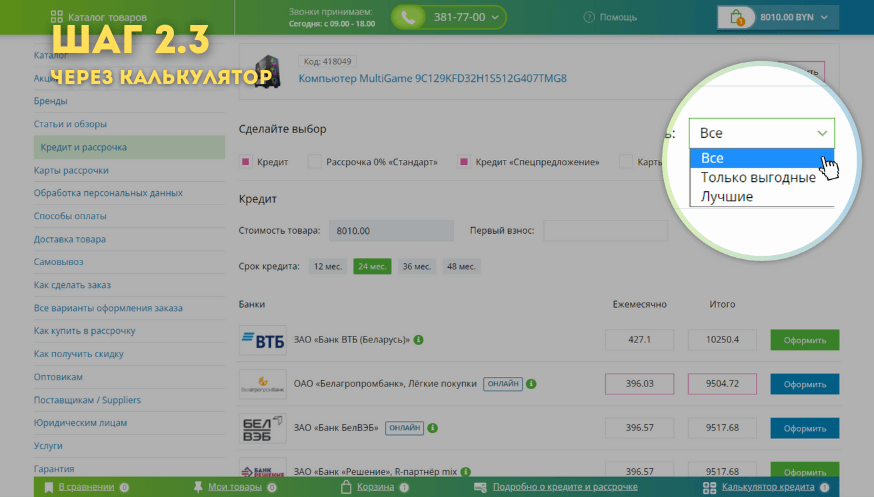Click the Help question mark icon

[589, 17]
